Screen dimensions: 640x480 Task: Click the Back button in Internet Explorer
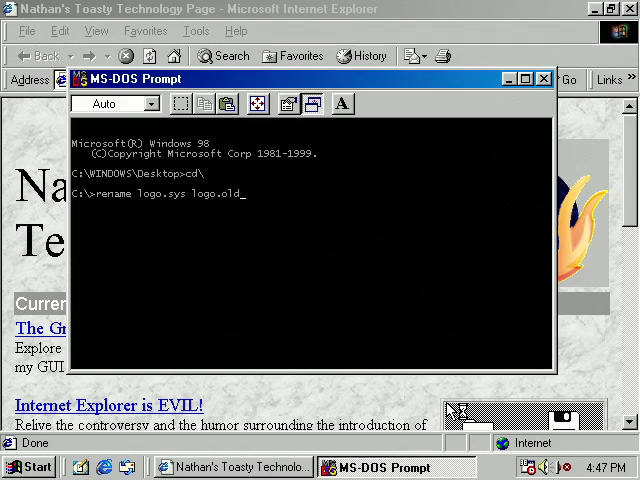point(39,56)
